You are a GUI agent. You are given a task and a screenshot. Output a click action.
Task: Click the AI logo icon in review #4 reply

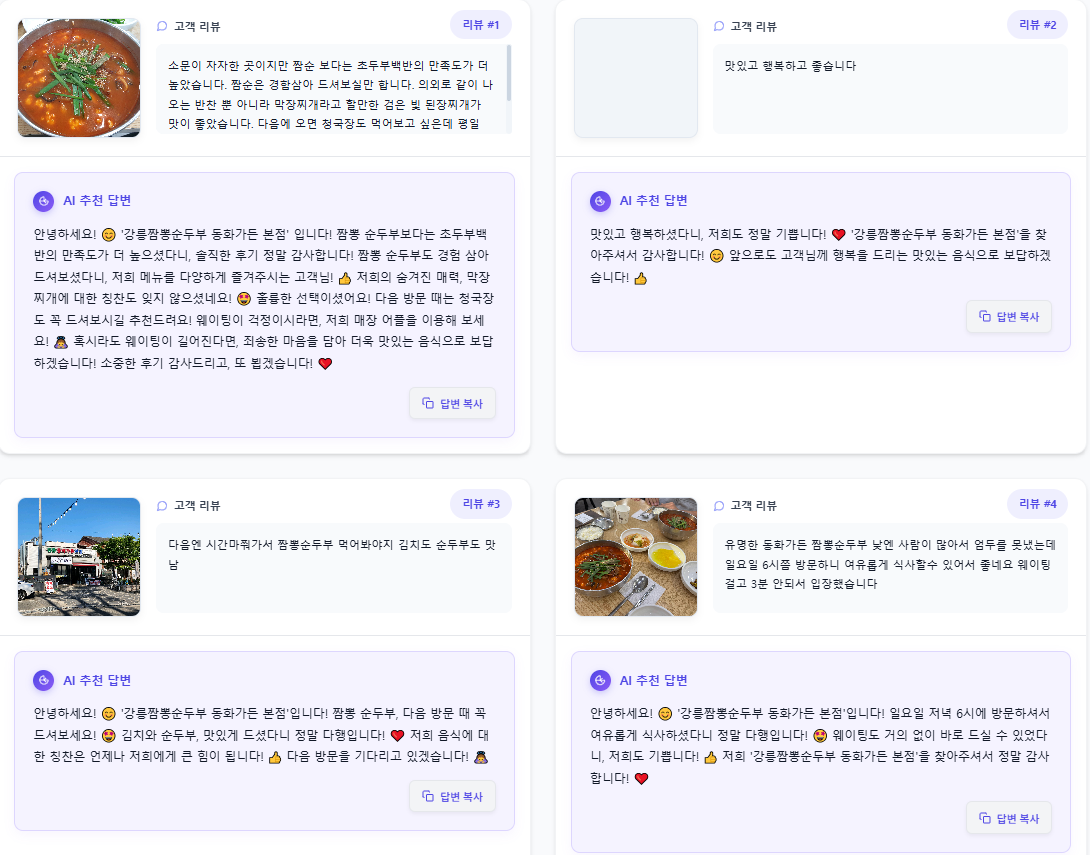pos(600,681)
